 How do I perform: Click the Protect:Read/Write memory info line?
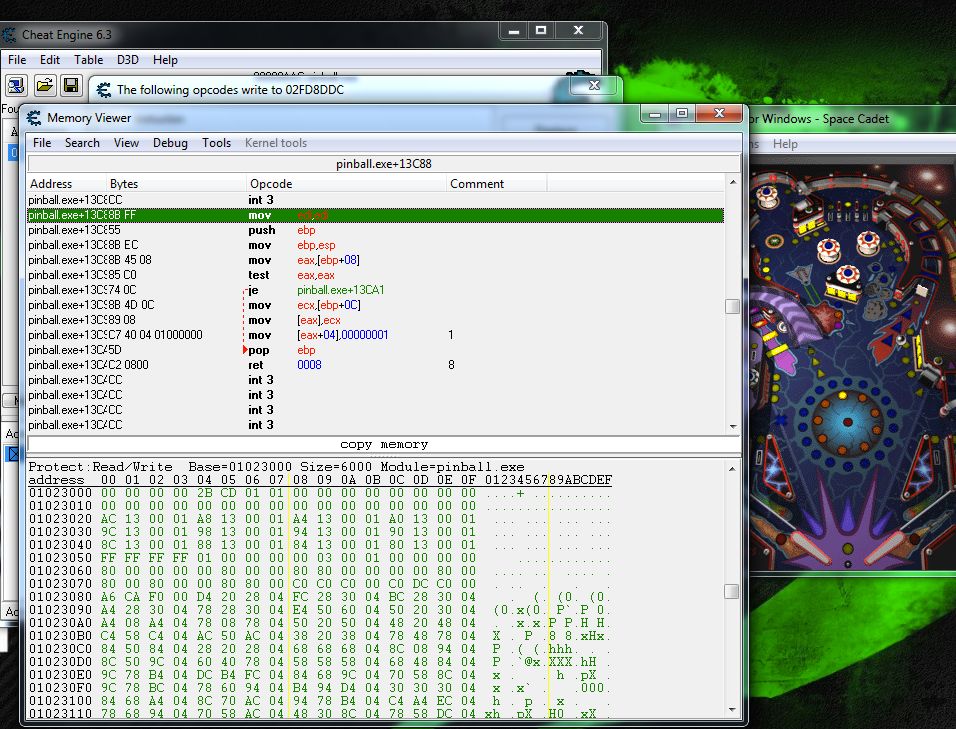pos(276,467)
